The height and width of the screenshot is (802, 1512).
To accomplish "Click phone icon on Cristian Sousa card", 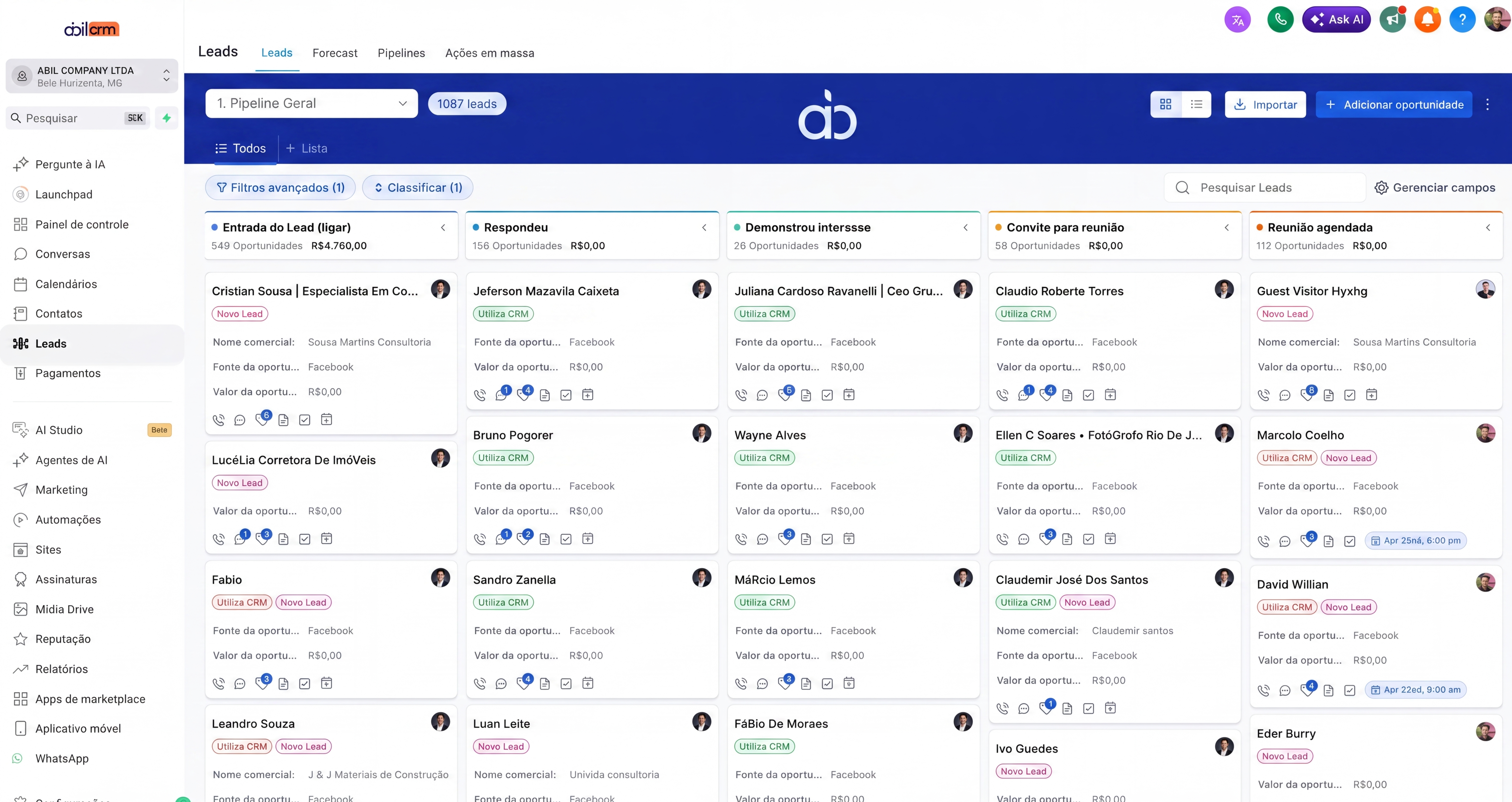I will coord(218,420).
